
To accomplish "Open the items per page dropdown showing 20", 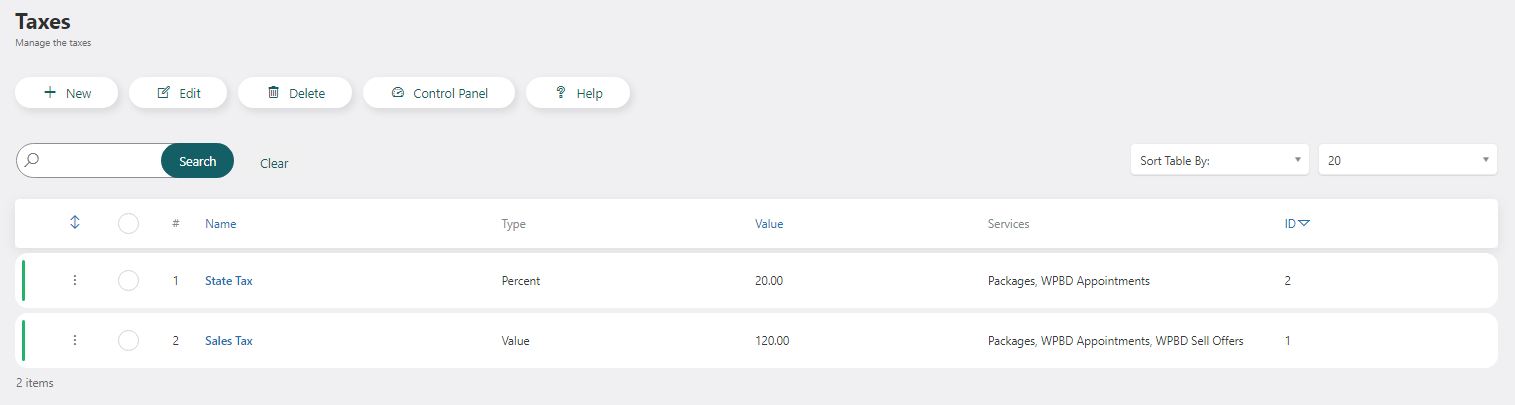I will tap(1408, 160).
